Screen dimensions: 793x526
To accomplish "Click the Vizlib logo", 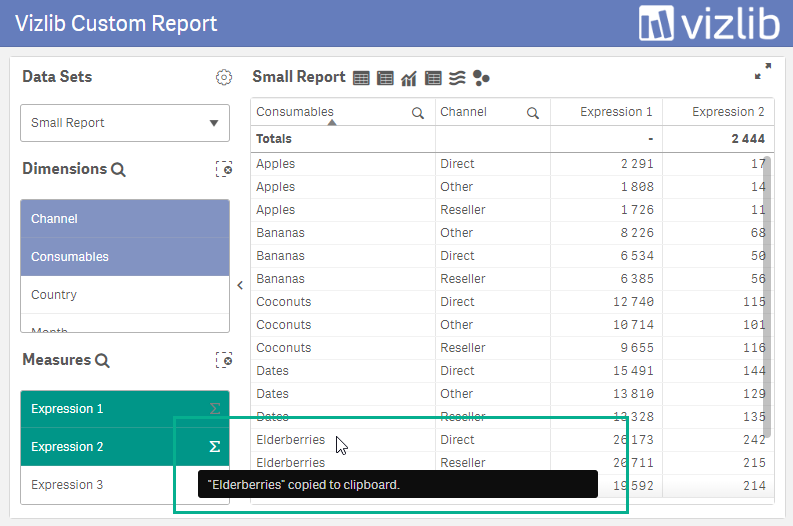I will click(x=709, y=23).
